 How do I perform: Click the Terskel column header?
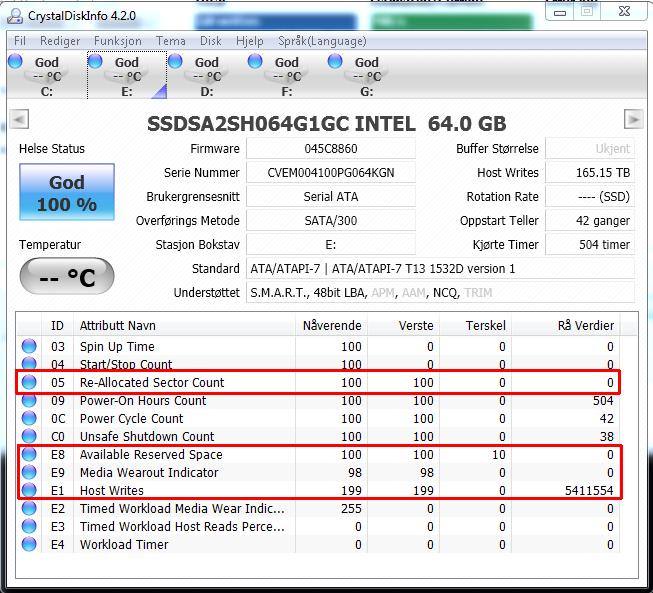(x=475, y=325)
